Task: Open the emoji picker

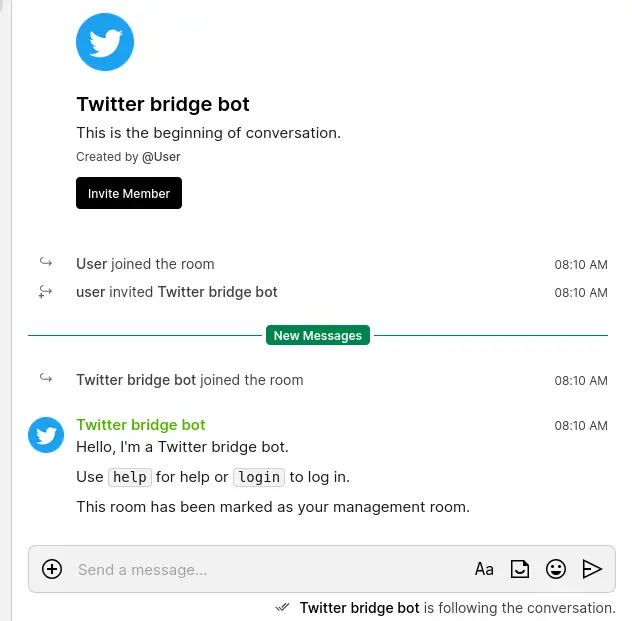Action: [x=556, y=569]
